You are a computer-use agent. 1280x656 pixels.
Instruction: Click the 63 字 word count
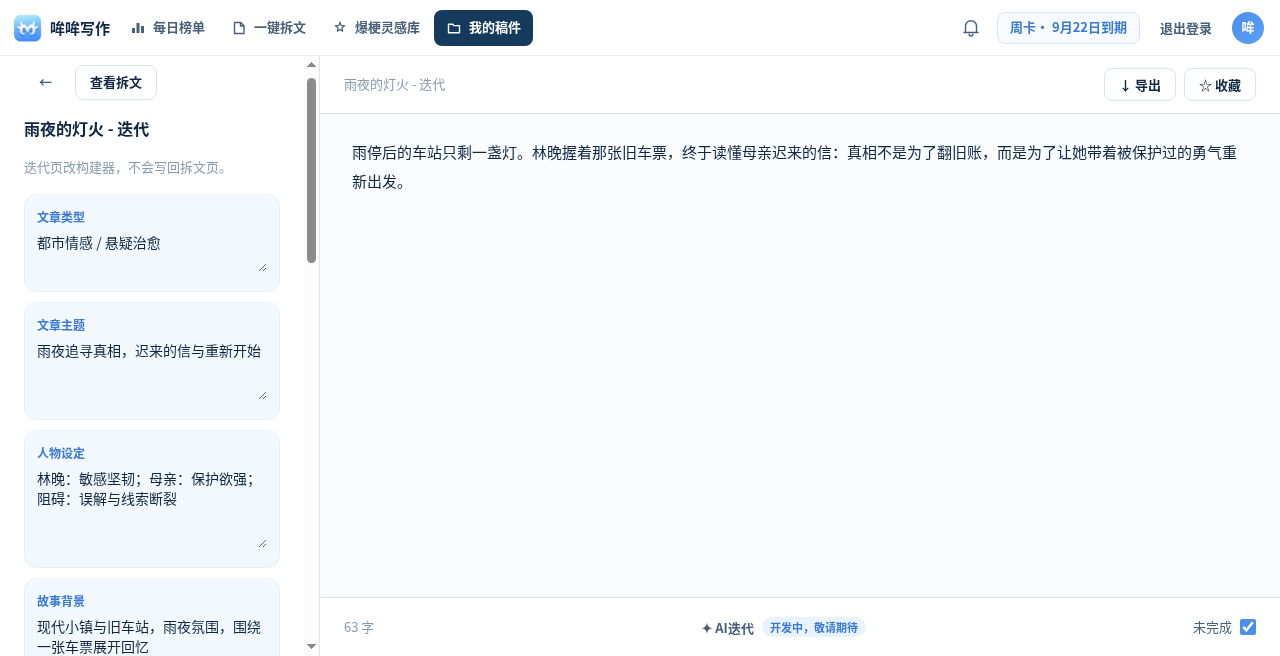[x=359, y=628]
